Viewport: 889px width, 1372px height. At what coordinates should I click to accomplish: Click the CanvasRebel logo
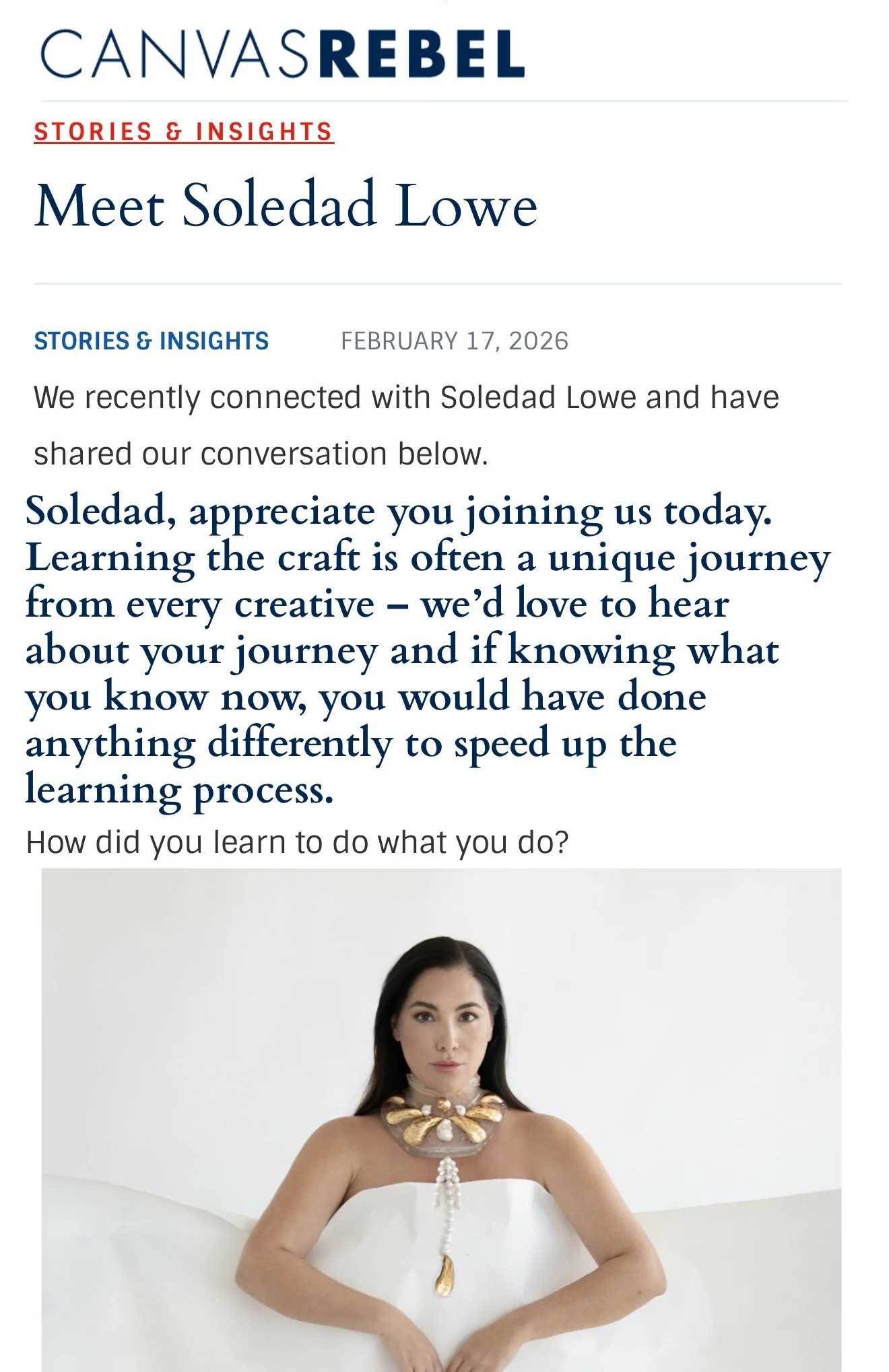coord(282,54)
